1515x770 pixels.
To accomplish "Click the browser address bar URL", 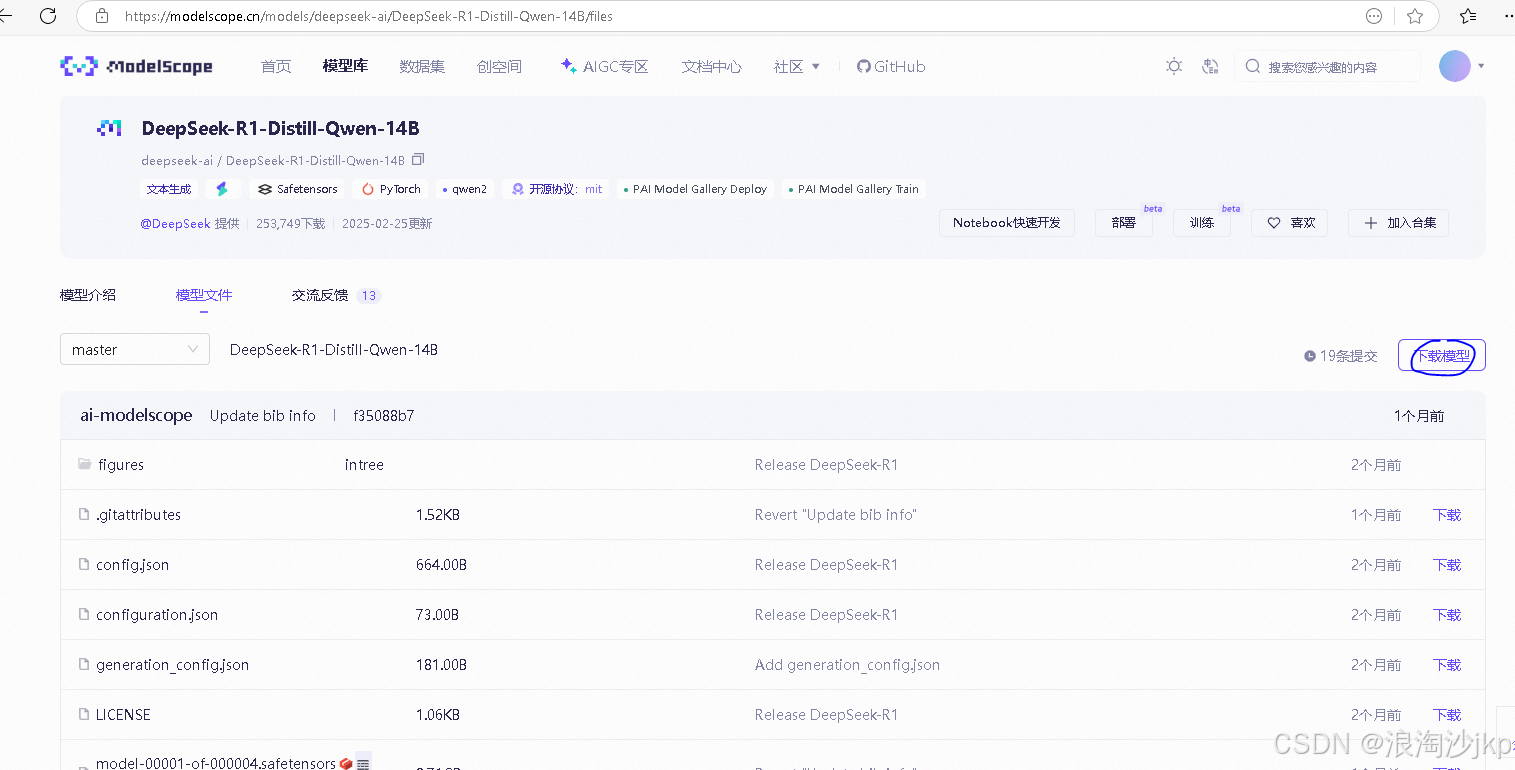I will [x=369, y=16].
